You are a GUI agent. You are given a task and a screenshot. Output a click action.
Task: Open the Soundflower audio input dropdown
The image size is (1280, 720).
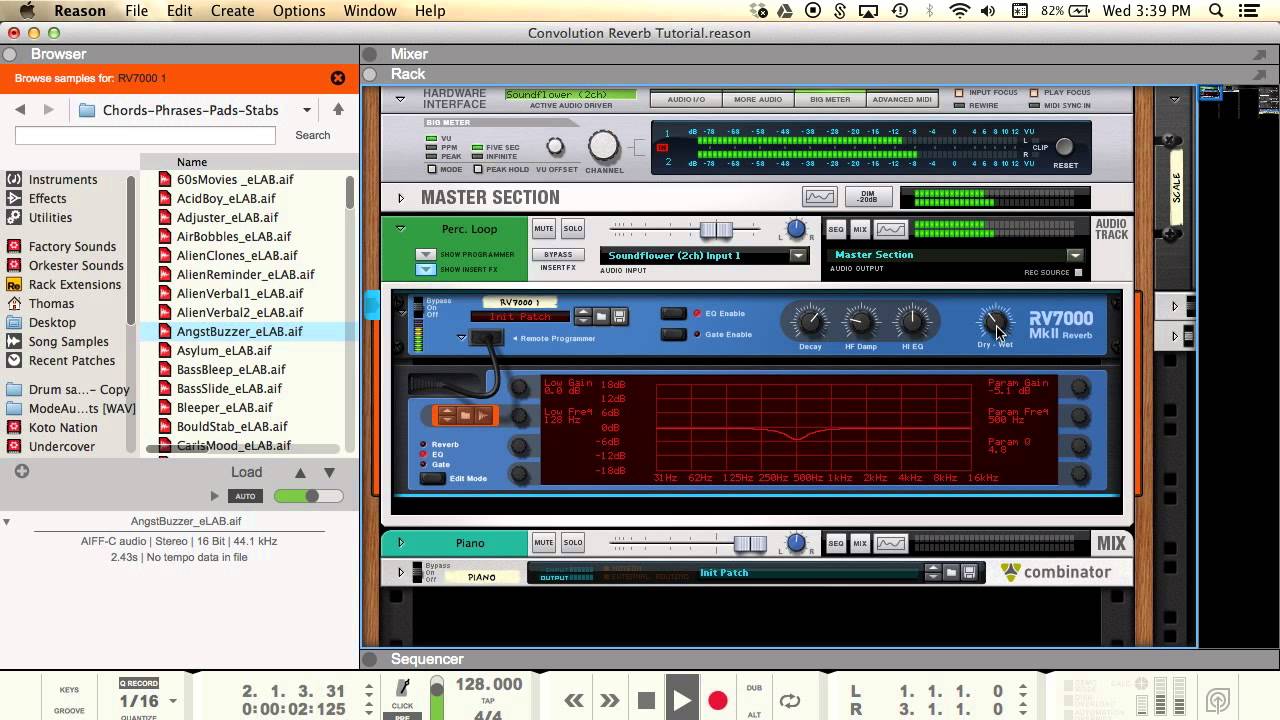pyautogui.click(x=798, y=256)
